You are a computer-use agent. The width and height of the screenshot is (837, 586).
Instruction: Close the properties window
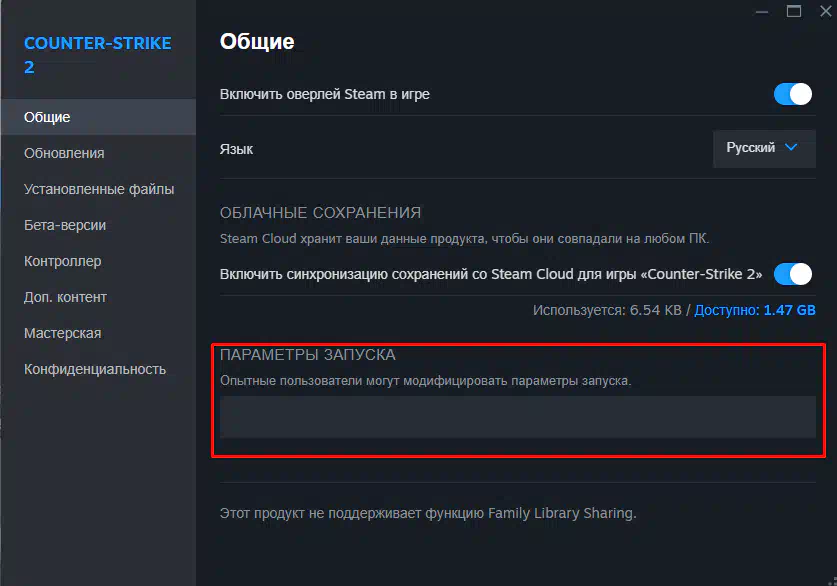coord(826,12)
